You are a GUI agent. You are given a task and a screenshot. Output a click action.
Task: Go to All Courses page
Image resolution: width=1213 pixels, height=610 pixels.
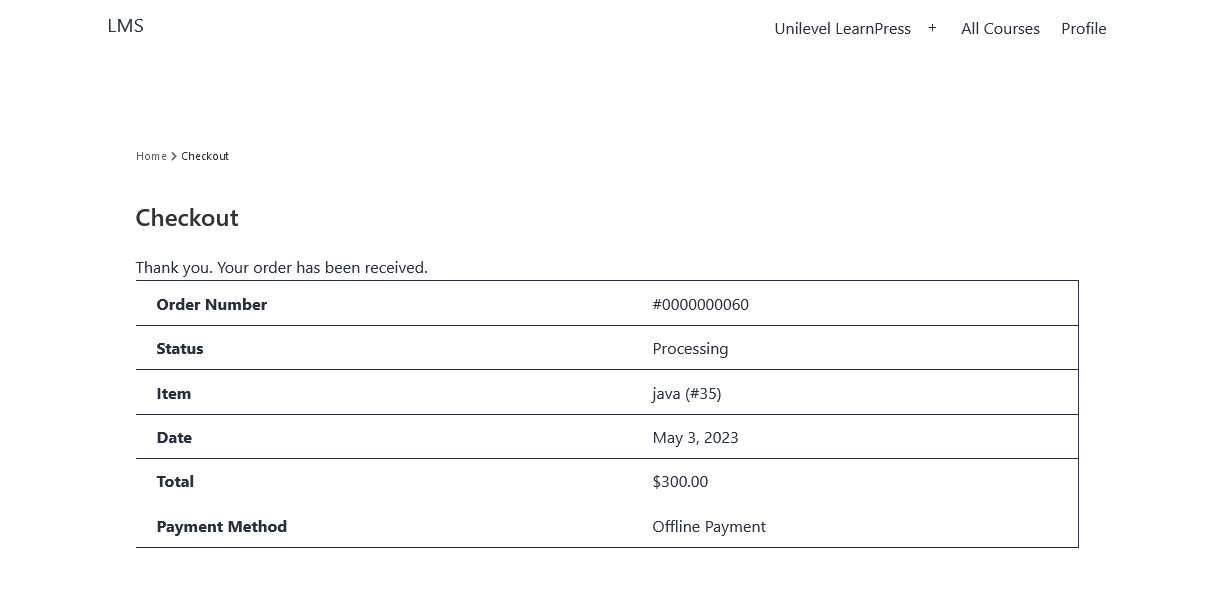pos(1000,29)
